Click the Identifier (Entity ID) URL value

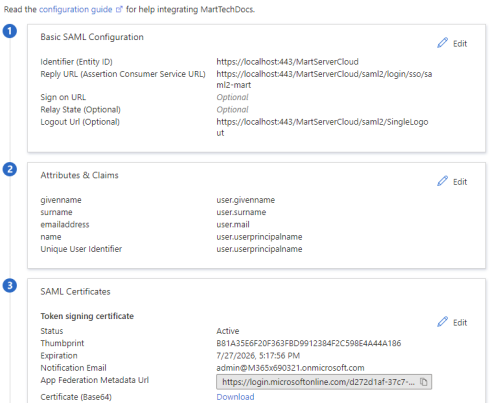pyautogui.click(x=287, y=62)
